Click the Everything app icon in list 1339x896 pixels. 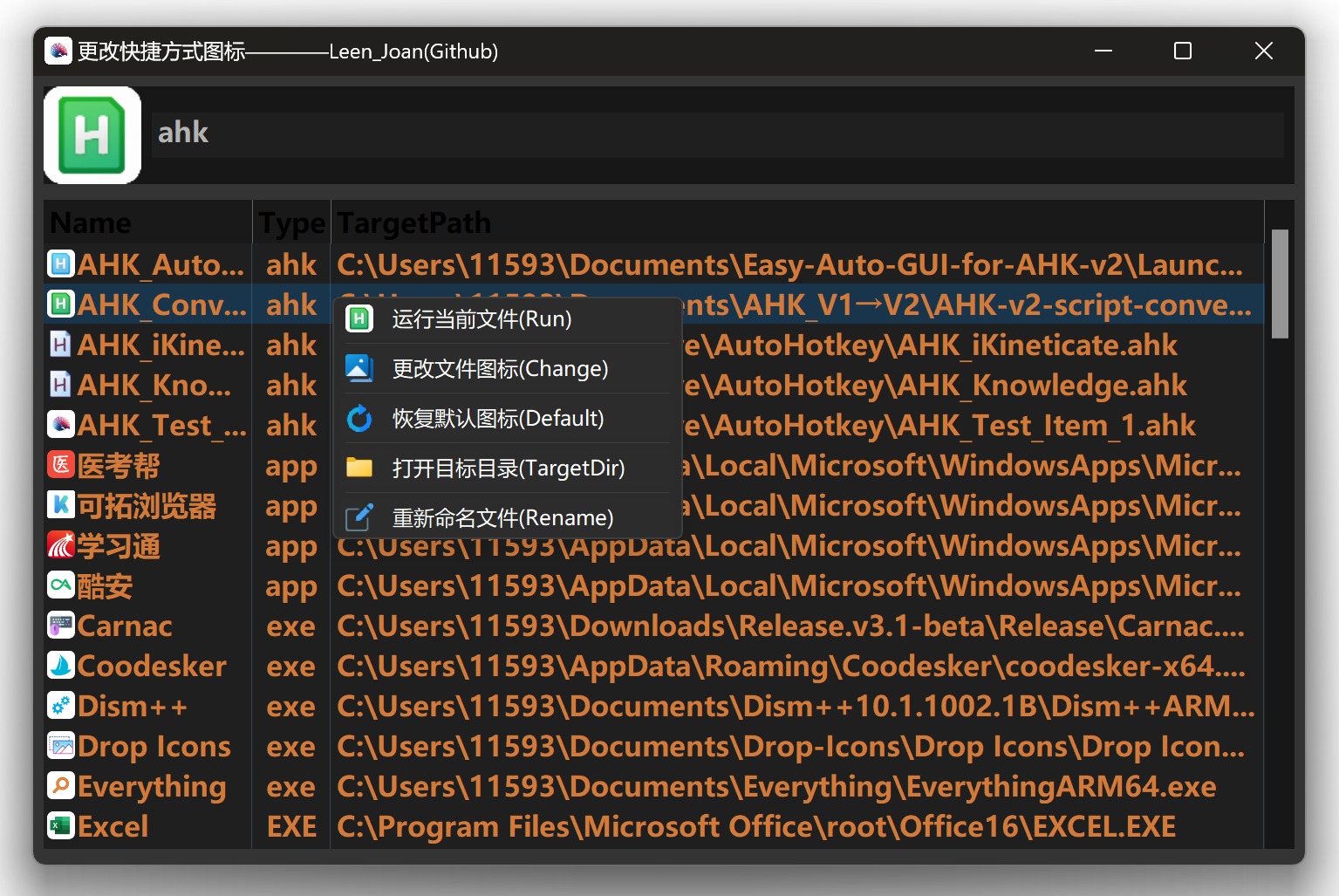pyautogui.click(x=60, y=786)
